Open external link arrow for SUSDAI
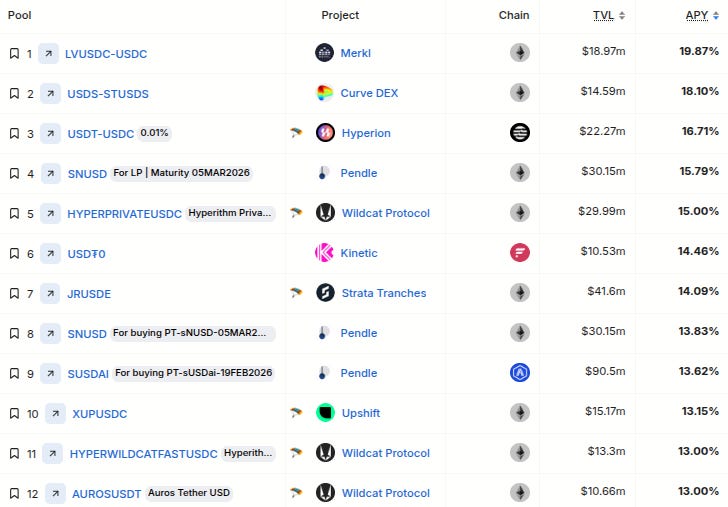This screenshot has width=728, height=507. pyautogui.click(x=51, y=373)
